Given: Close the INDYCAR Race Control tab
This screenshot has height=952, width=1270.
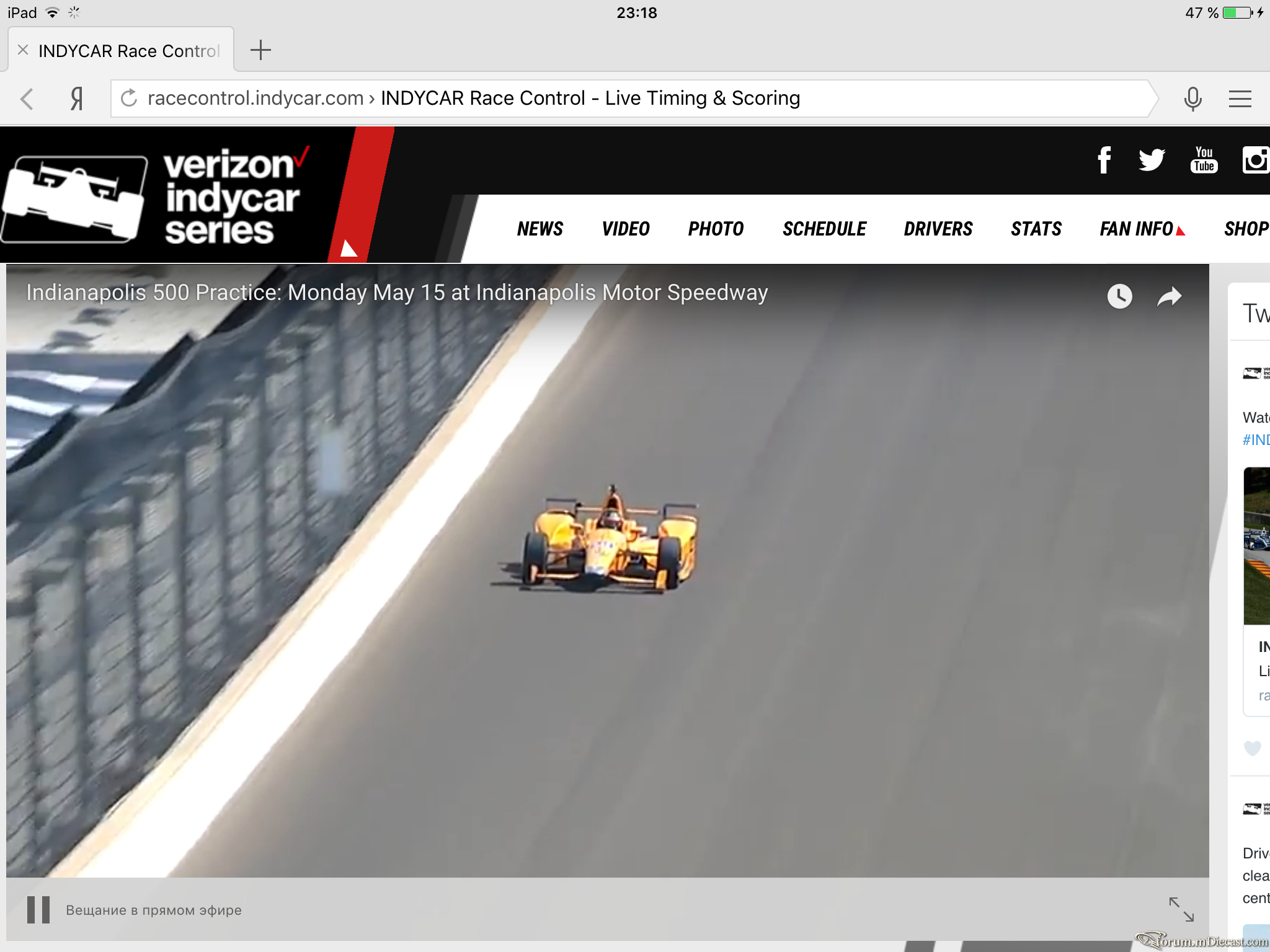Looking at the screenshot, I should point(23,50).
